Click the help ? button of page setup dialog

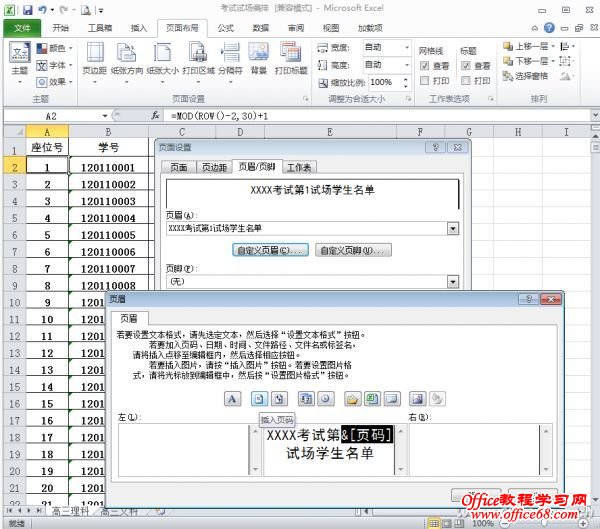point(435,147)
